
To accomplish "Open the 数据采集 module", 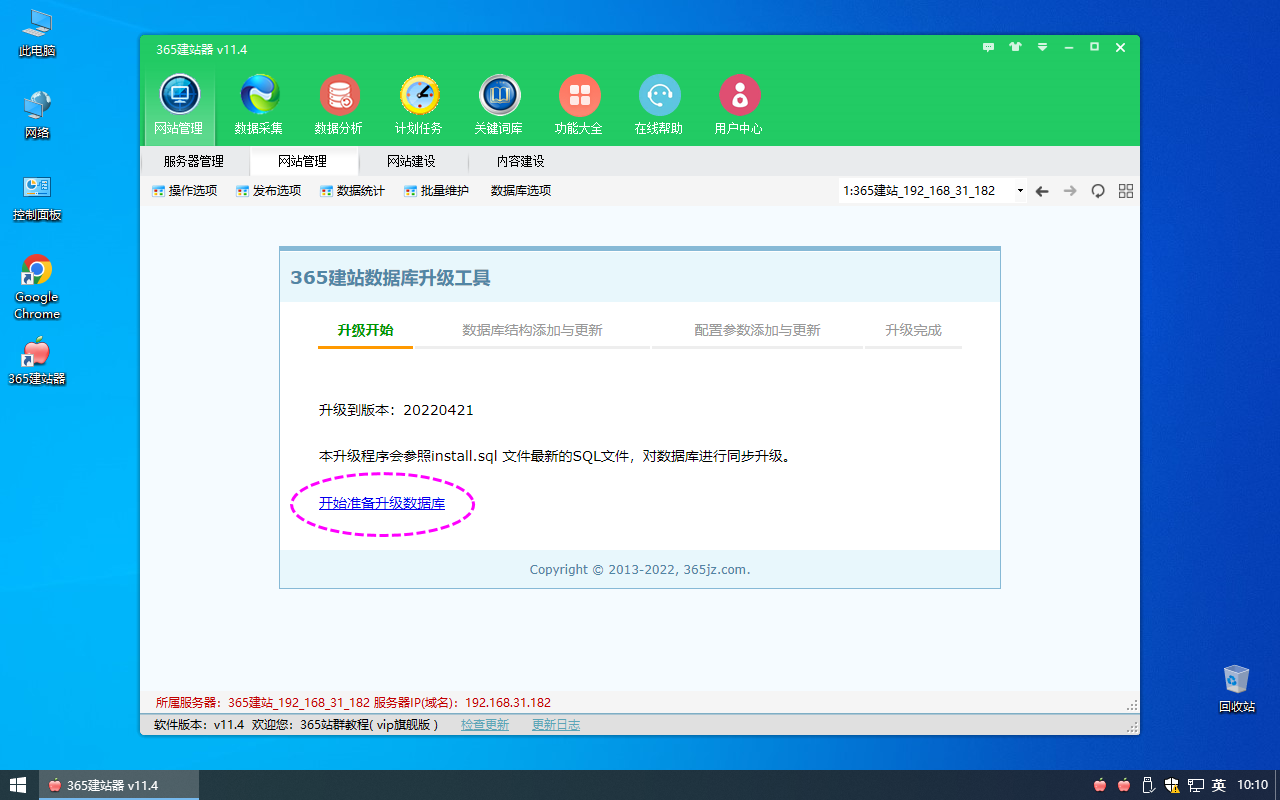I will coord(259,105).
